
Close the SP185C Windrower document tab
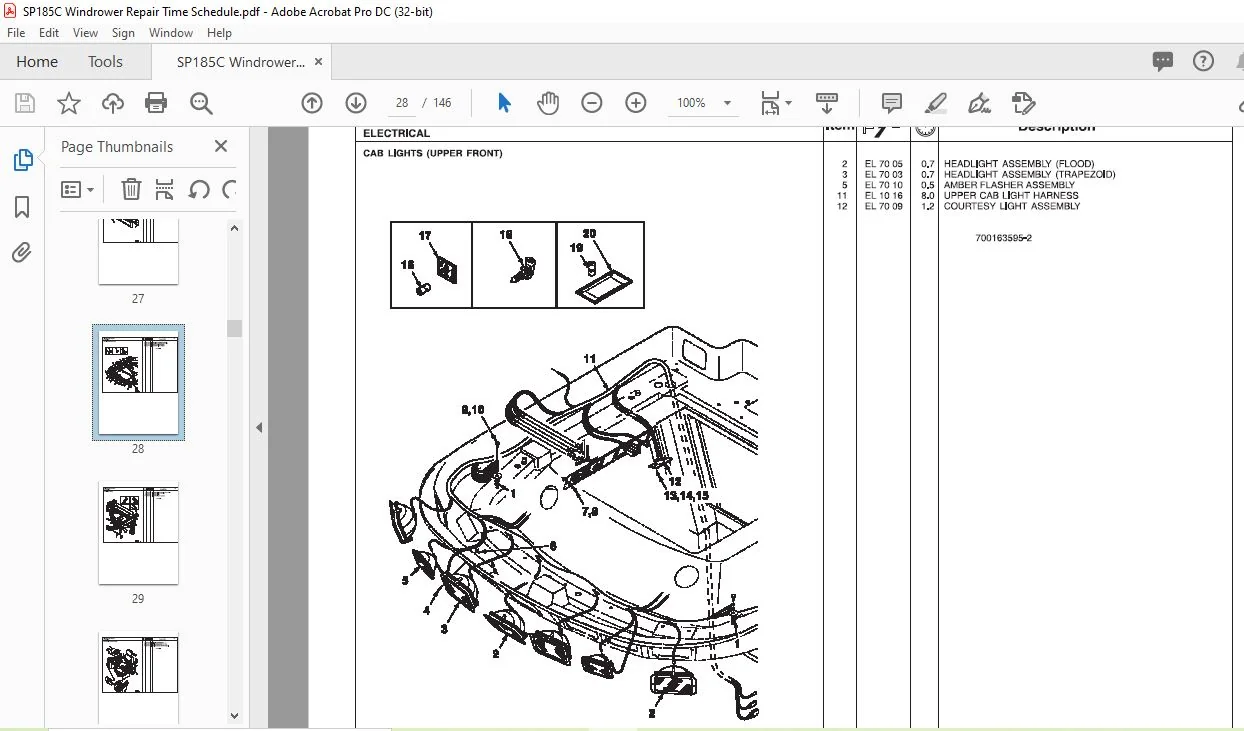click(319, 61)
